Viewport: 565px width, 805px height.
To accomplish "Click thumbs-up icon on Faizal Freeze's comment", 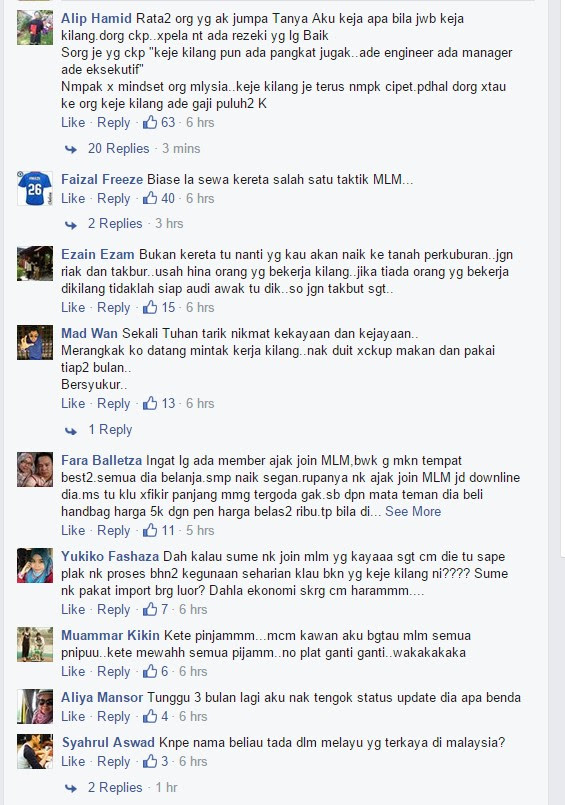I will coord(150,198).
